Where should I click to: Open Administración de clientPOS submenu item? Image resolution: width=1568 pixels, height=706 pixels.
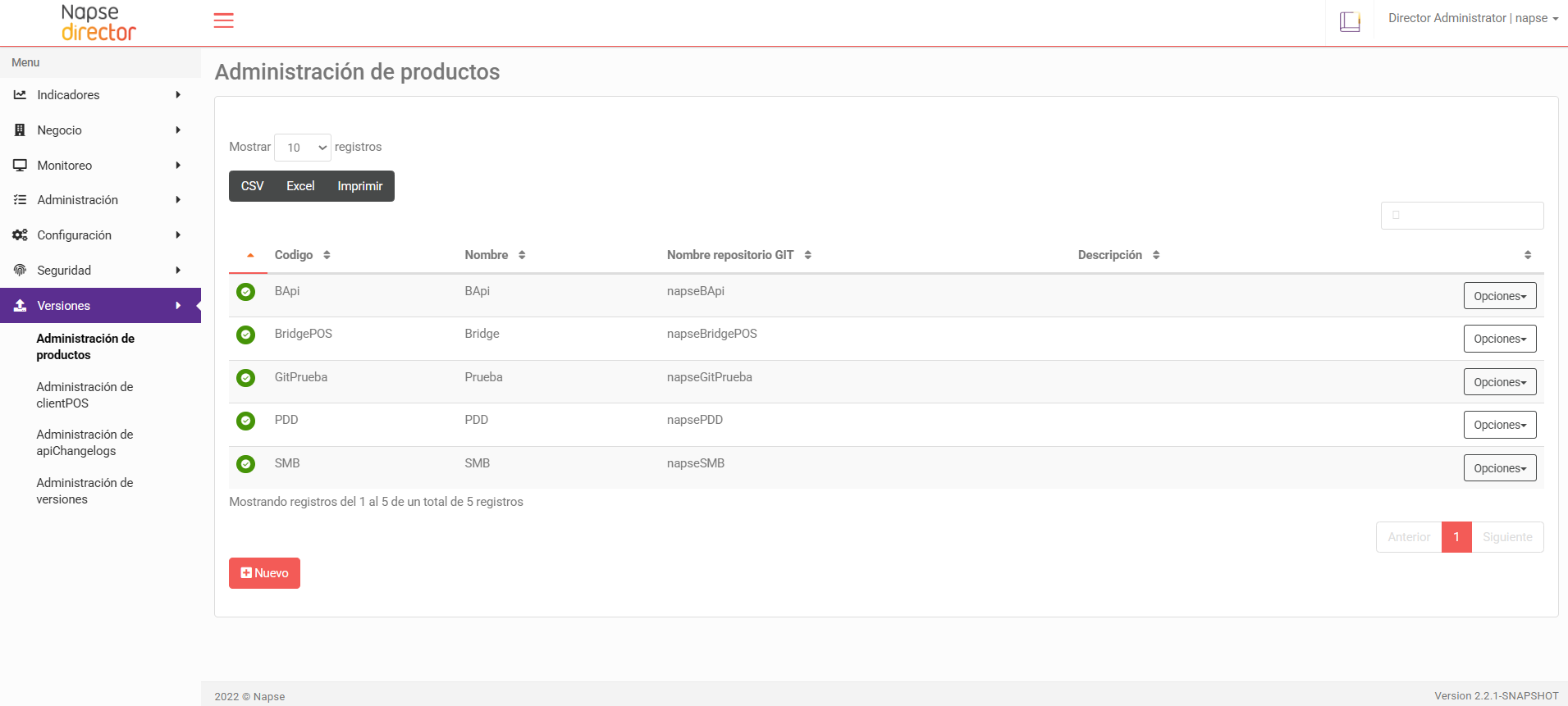tap(85, 395)
